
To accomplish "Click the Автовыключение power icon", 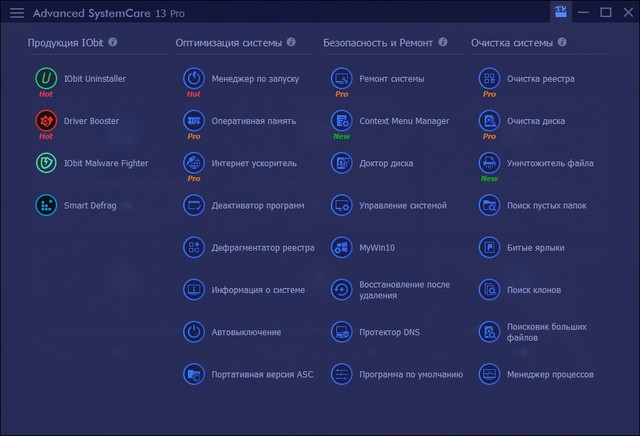I will pyautogui.click(x=194, y=332).
